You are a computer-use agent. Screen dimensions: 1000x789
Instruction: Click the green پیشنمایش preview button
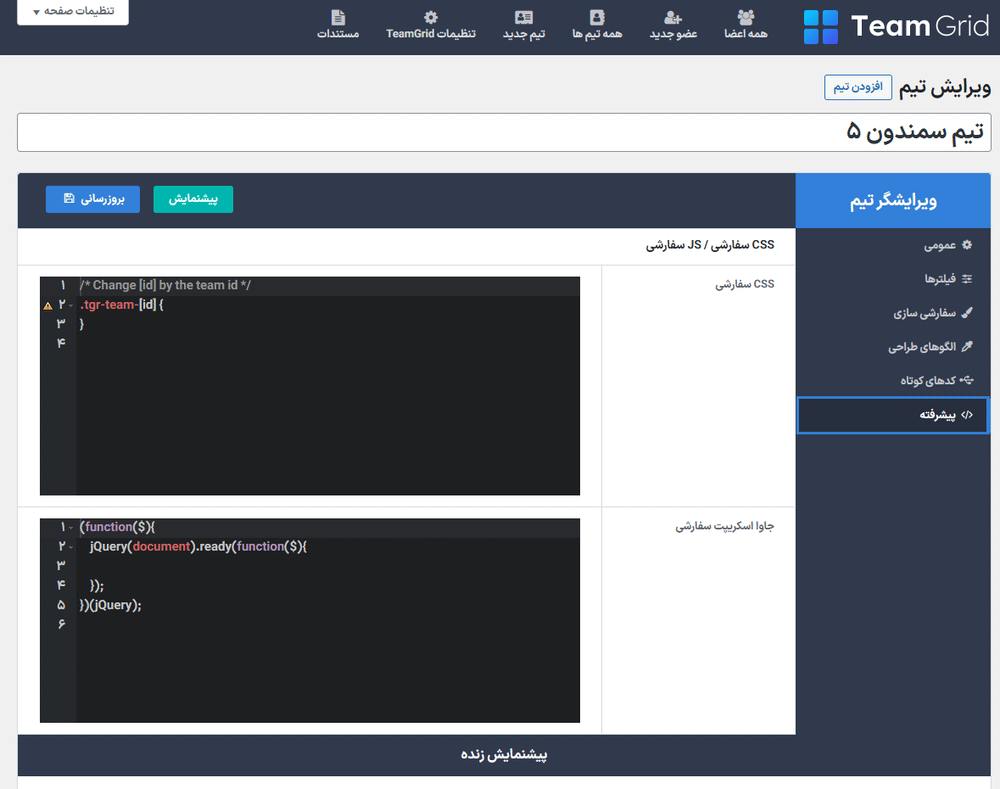point(193,199)
